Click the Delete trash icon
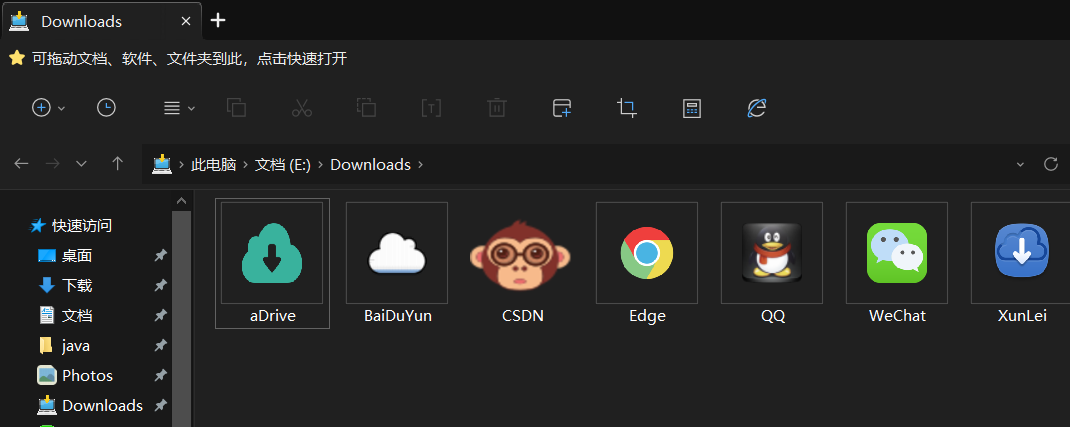 pyautogui.click(x=496, y=108)
